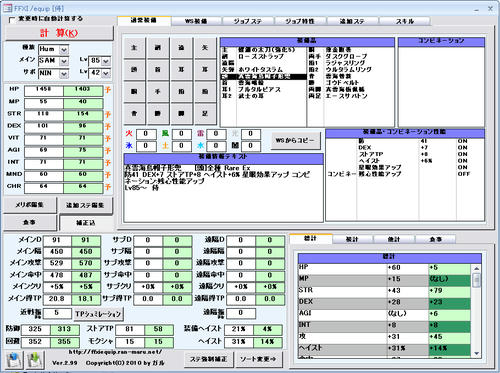This screenshot has width=500, height=373.
Task: Click the orange 予 marker beside STR
Action: pos(108,115)
